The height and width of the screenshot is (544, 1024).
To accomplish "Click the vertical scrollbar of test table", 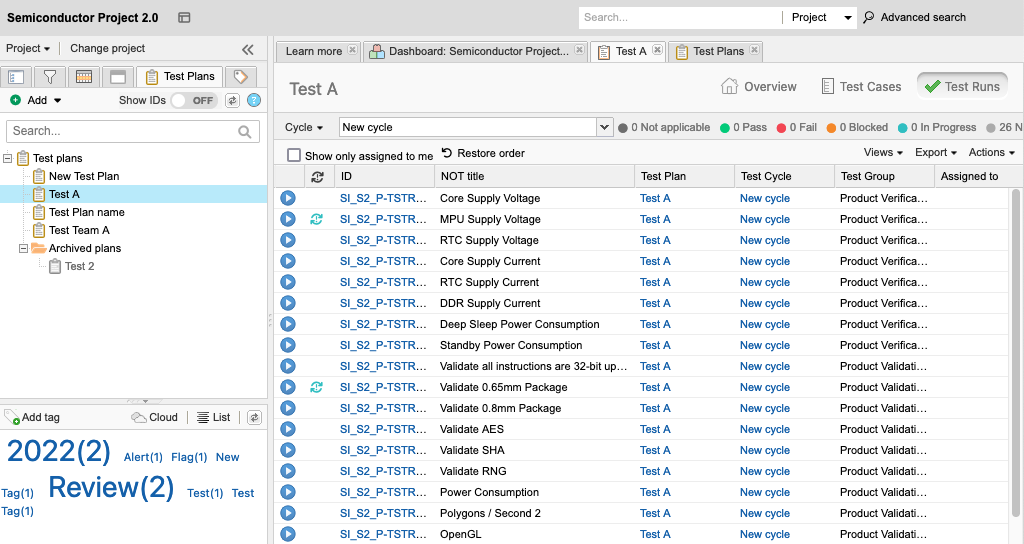I will coord(1016,353).
